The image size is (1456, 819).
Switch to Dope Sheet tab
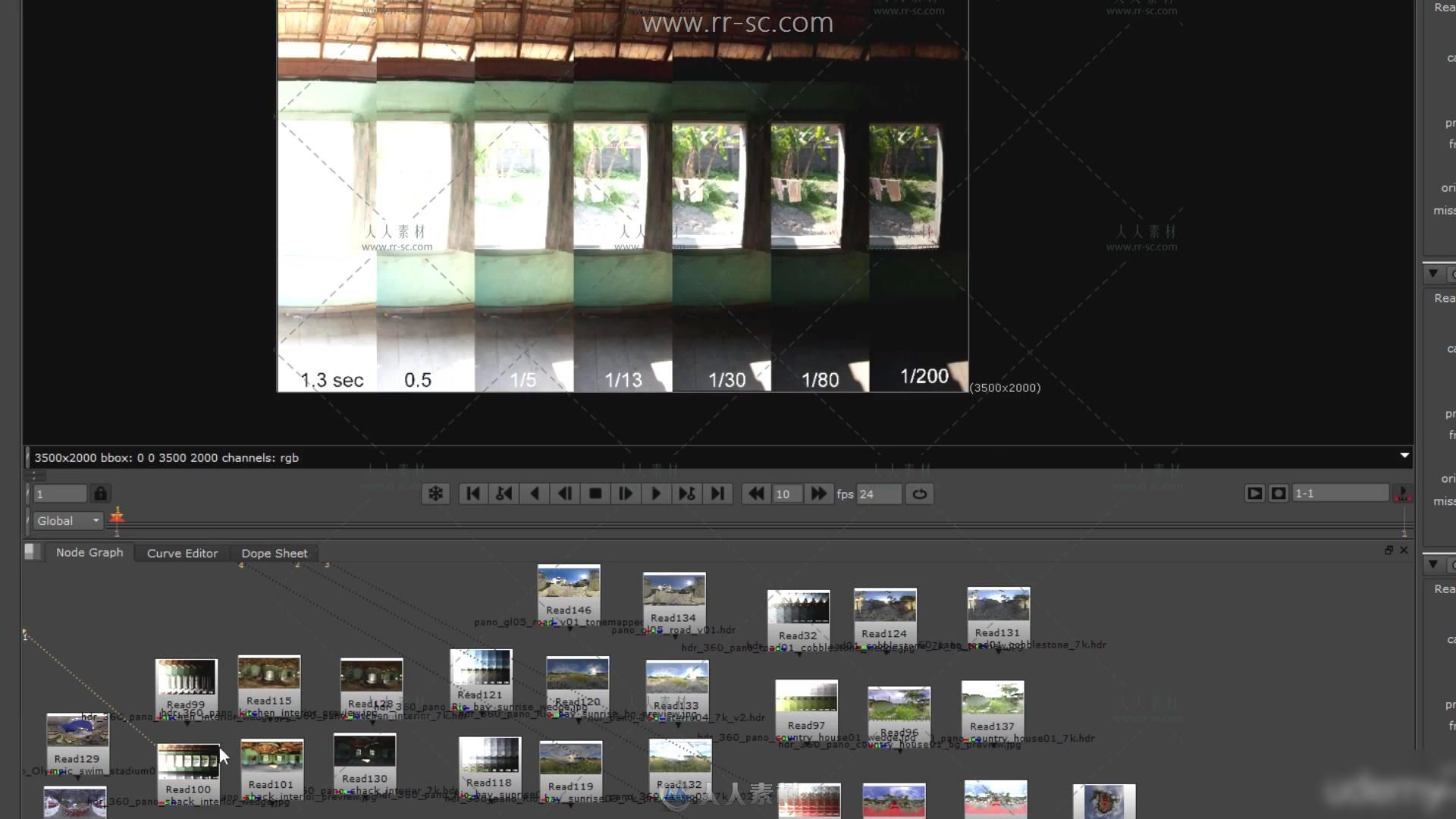[275, 553]
